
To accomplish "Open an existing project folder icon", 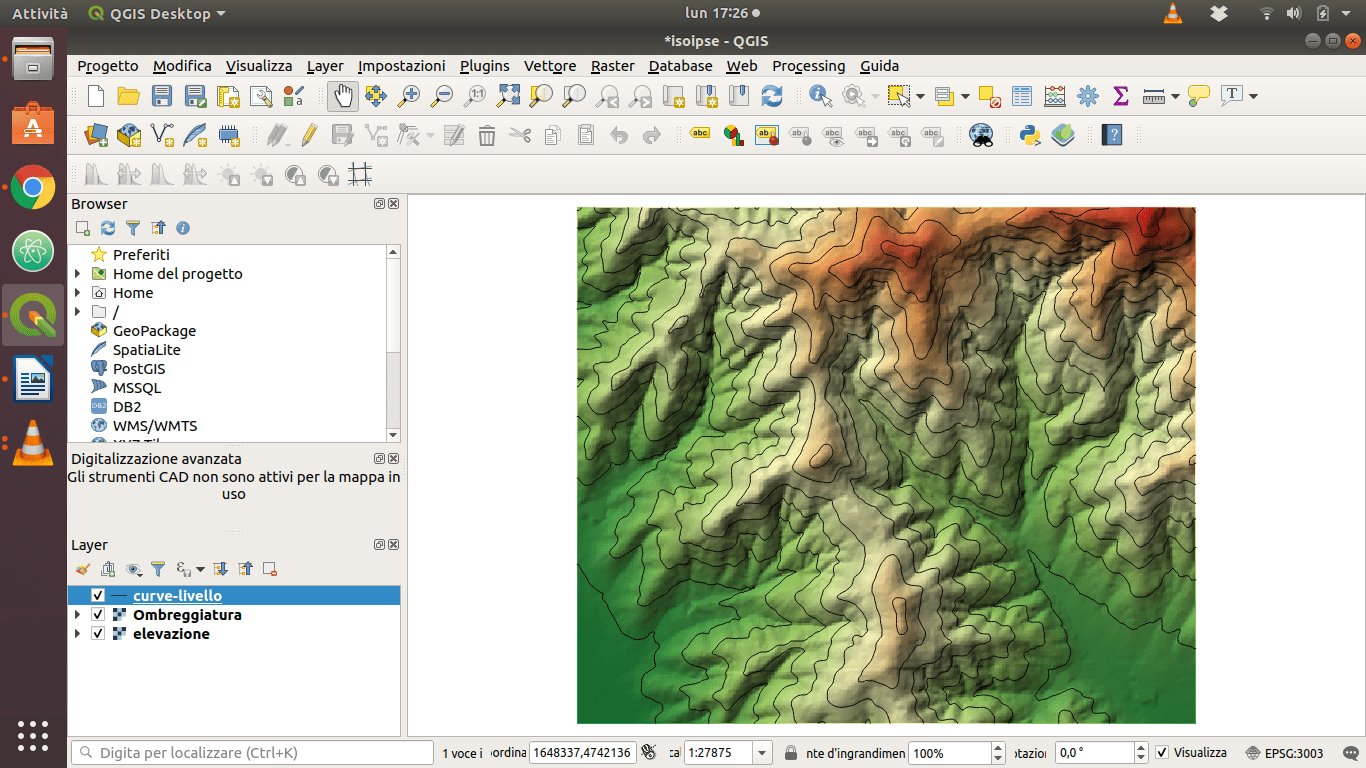I will [x=129, y=96].
